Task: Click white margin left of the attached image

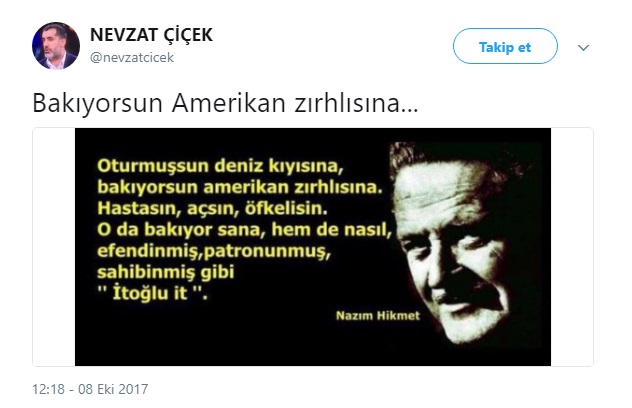Action: click(x=54, y=247)
